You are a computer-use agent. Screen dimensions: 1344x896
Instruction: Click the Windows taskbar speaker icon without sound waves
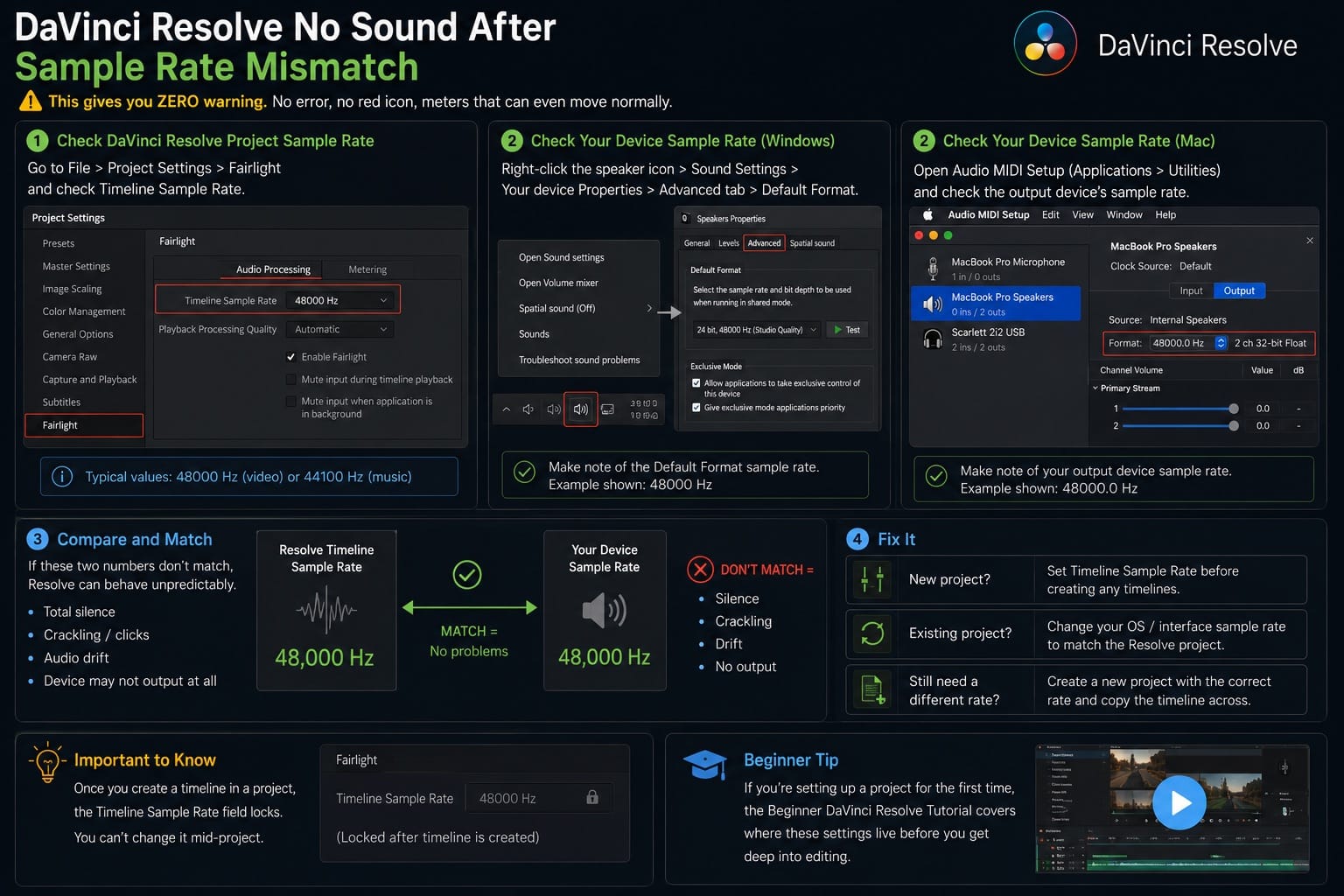pos(528,409)
